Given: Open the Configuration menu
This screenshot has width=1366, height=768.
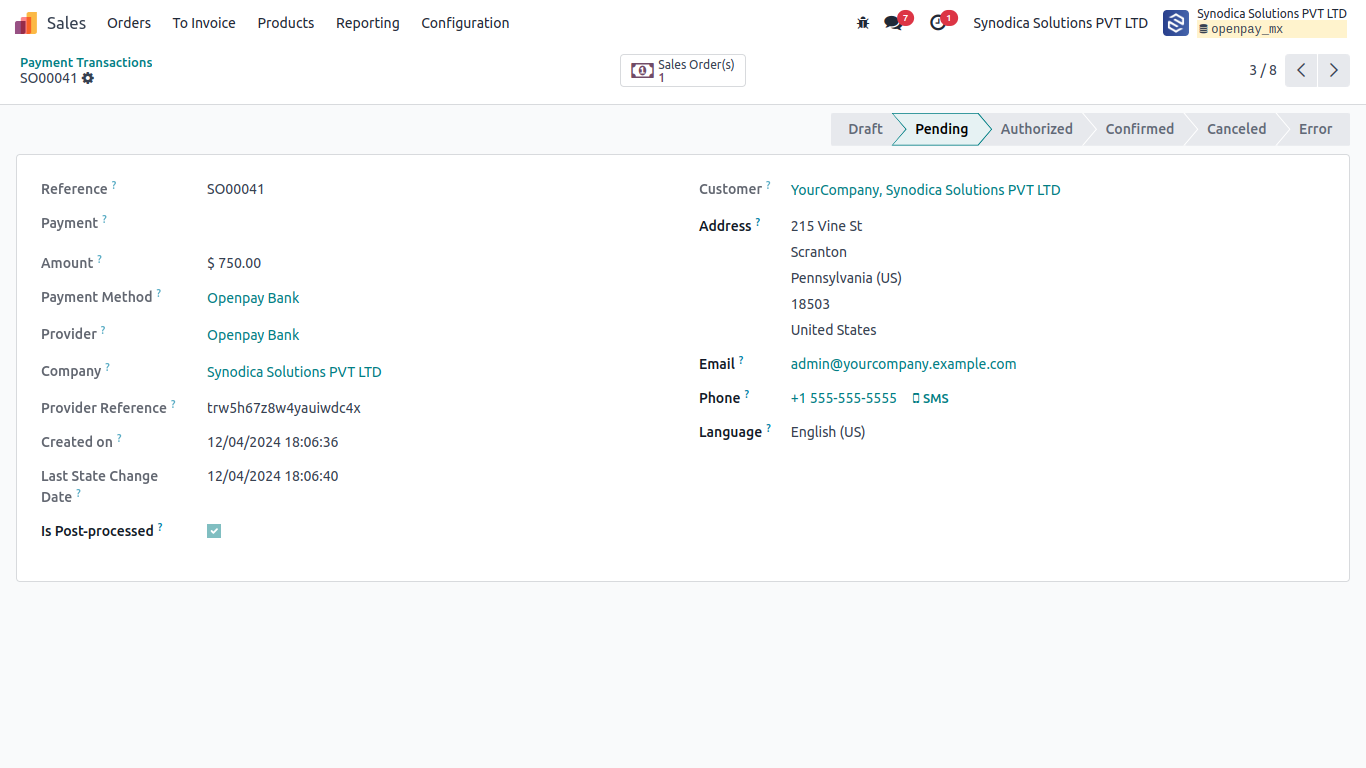Looking at the screenshot, I should coord(465,23).
